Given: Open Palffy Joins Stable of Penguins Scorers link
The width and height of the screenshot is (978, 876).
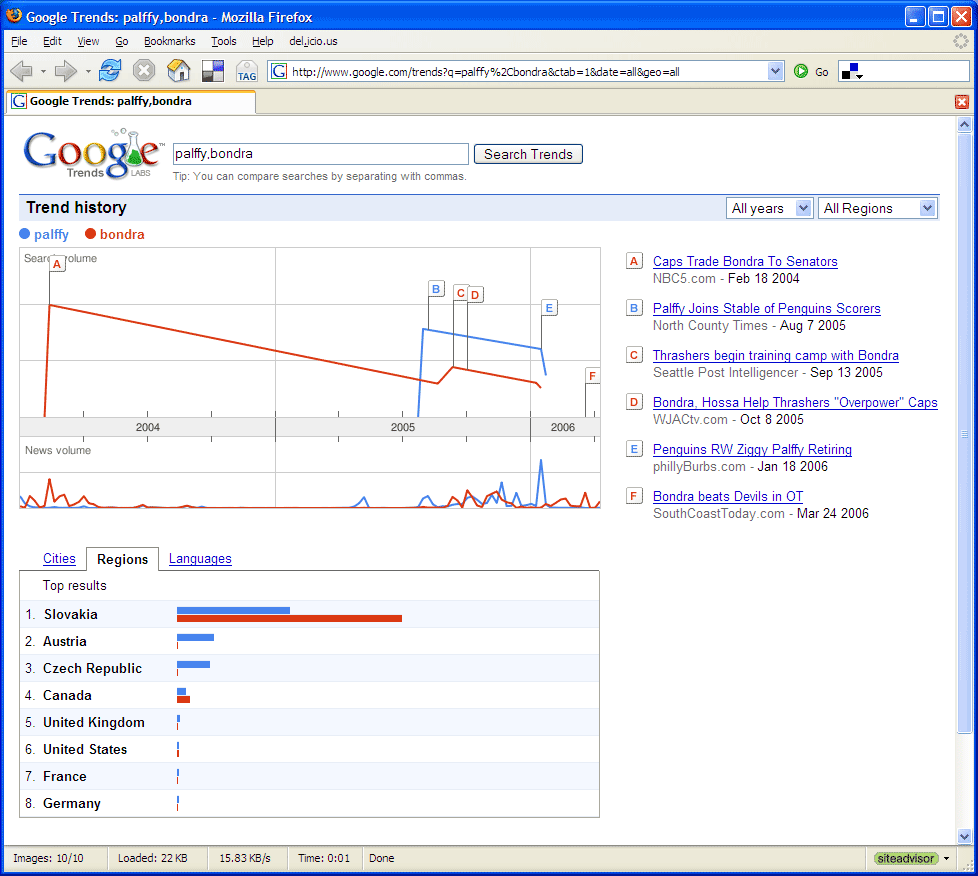Looking at the screenshot, I should [767, 308].
